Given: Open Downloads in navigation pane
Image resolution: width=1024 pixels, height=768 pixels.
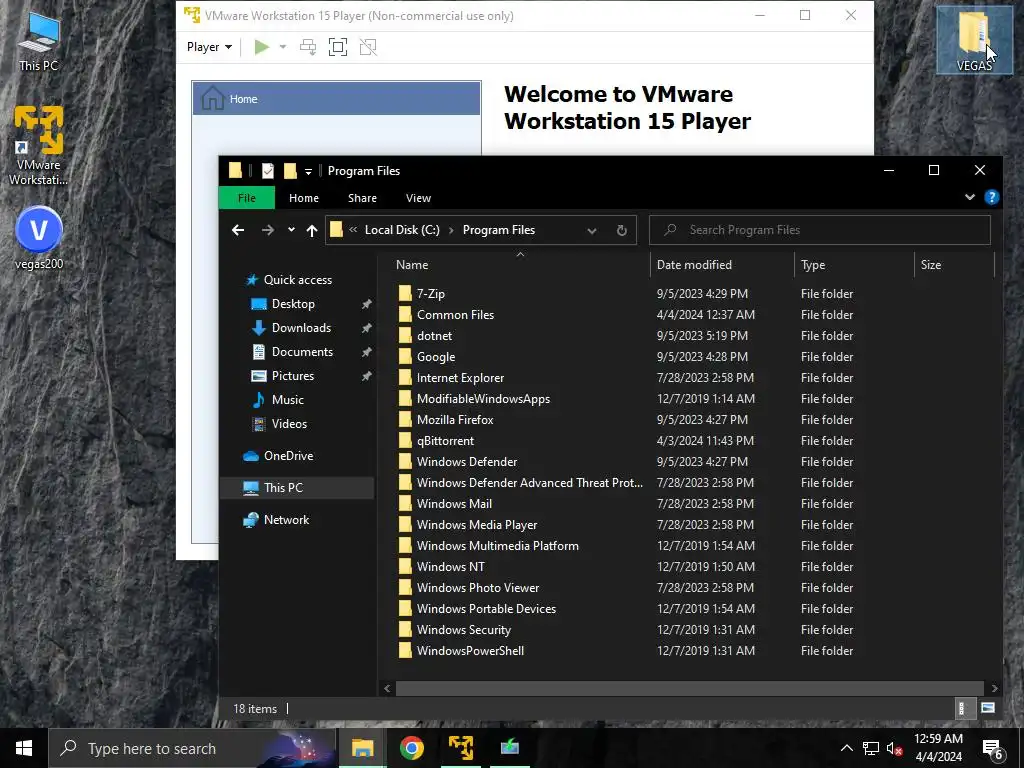Looking at the screenshot, I should pos(301,328).
